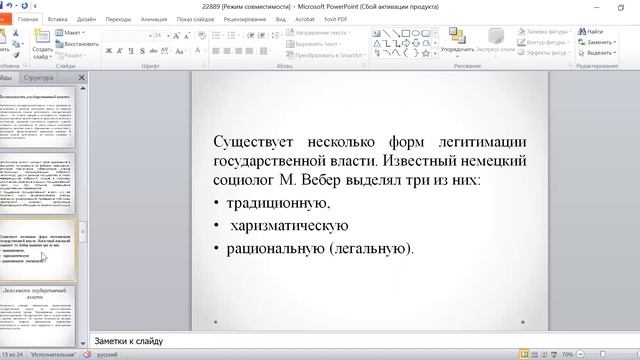Toggle italic К formatting

(x=120, y=51)
